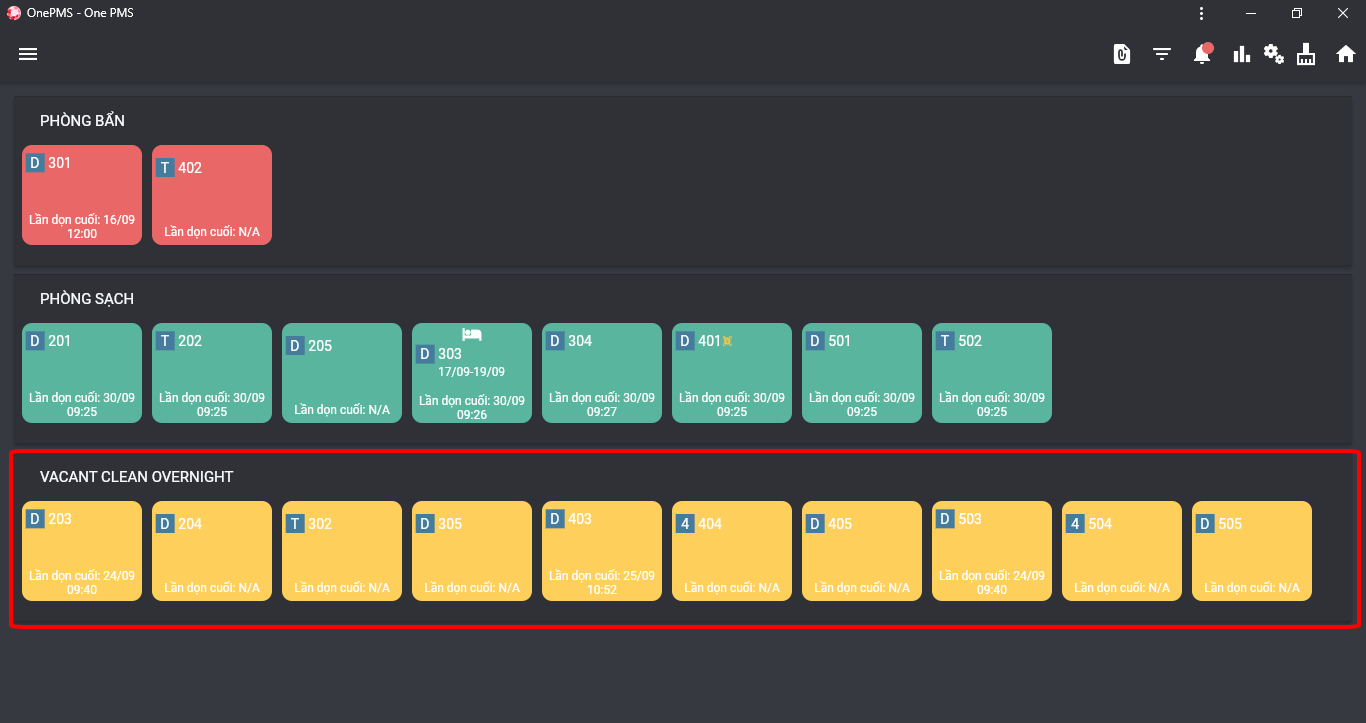Click last-cleaned 30/09 09:27 on room 304
This screenshot has height=723, width=1366.
[x=602, y=405]
